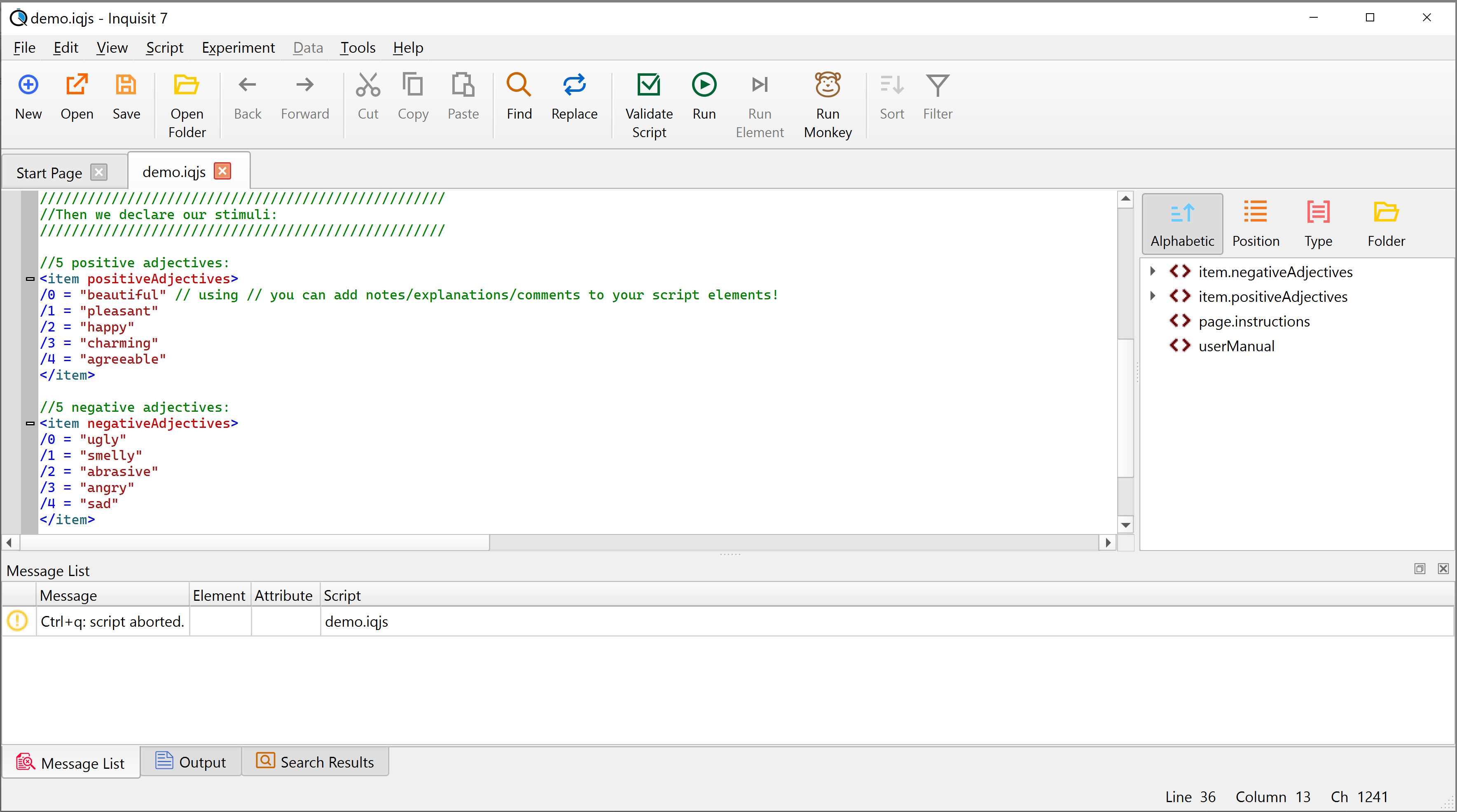
Task: Open the Tools menu
Action: point(358,48)
